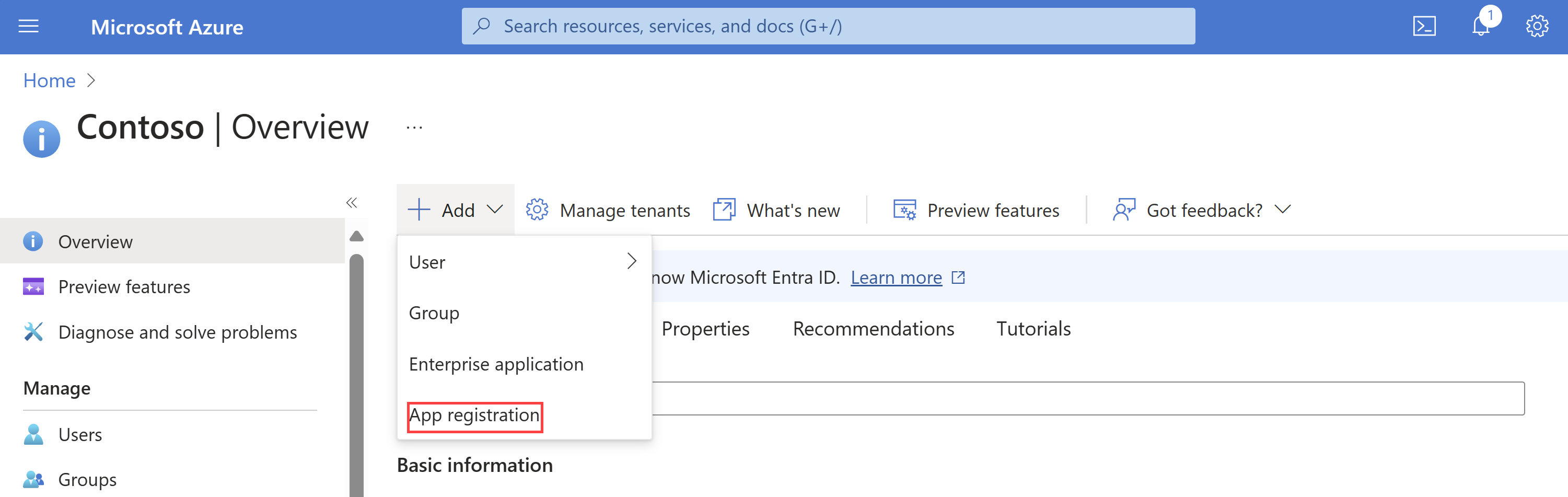This screenshot has width=1568, height=497.
Task: Expand the User submenu arrow
Action: pos(631,261)
